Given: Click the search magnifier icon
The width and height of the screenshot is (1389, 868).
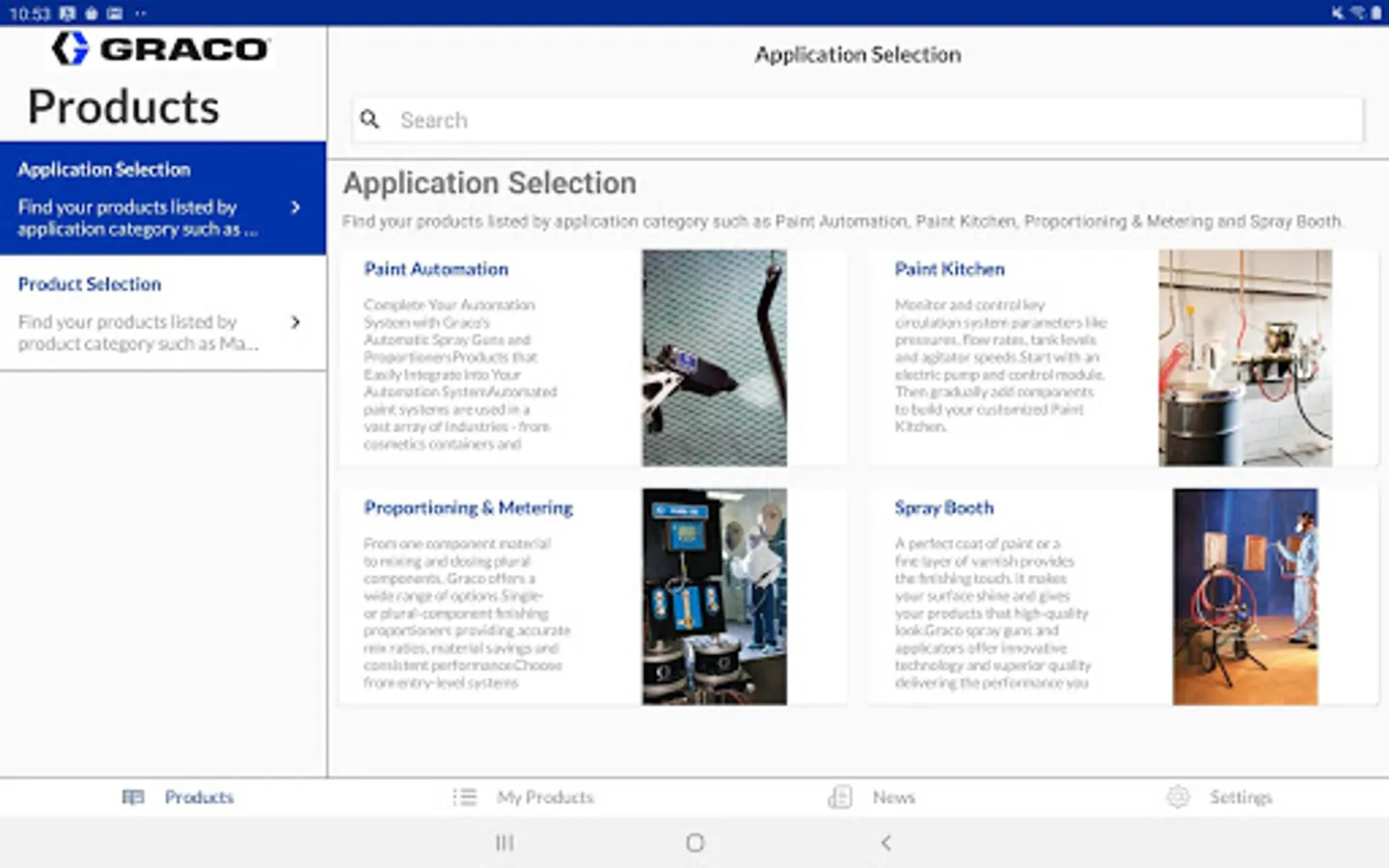Looking at the screenshot, I should click(369, 120).
